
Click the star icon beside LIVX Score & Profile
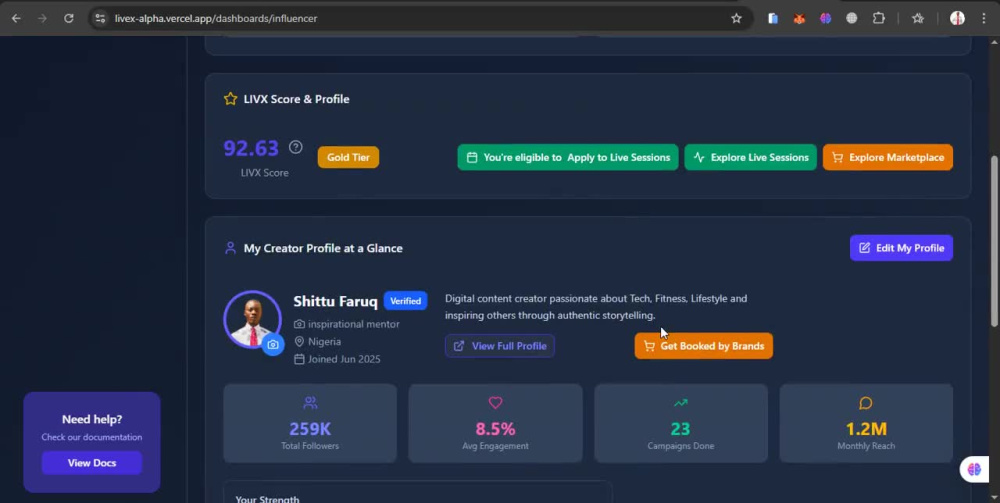pyautogui.click(x=230, y=99)
